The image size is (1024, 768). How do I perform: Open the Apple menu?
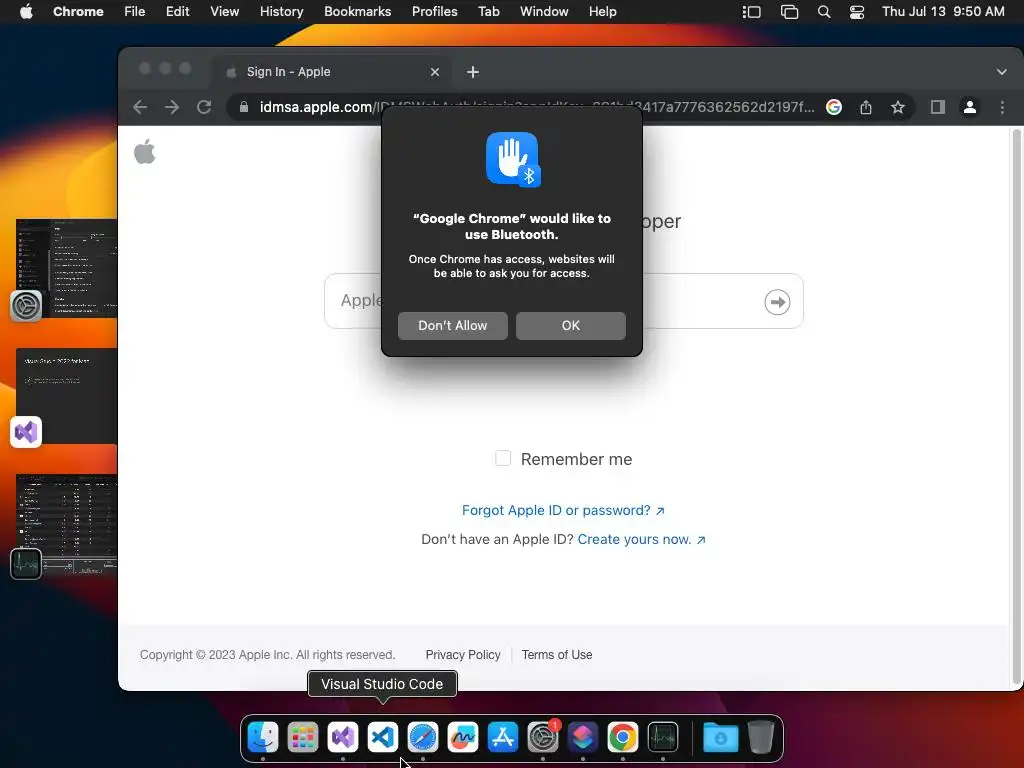[26, 12]
